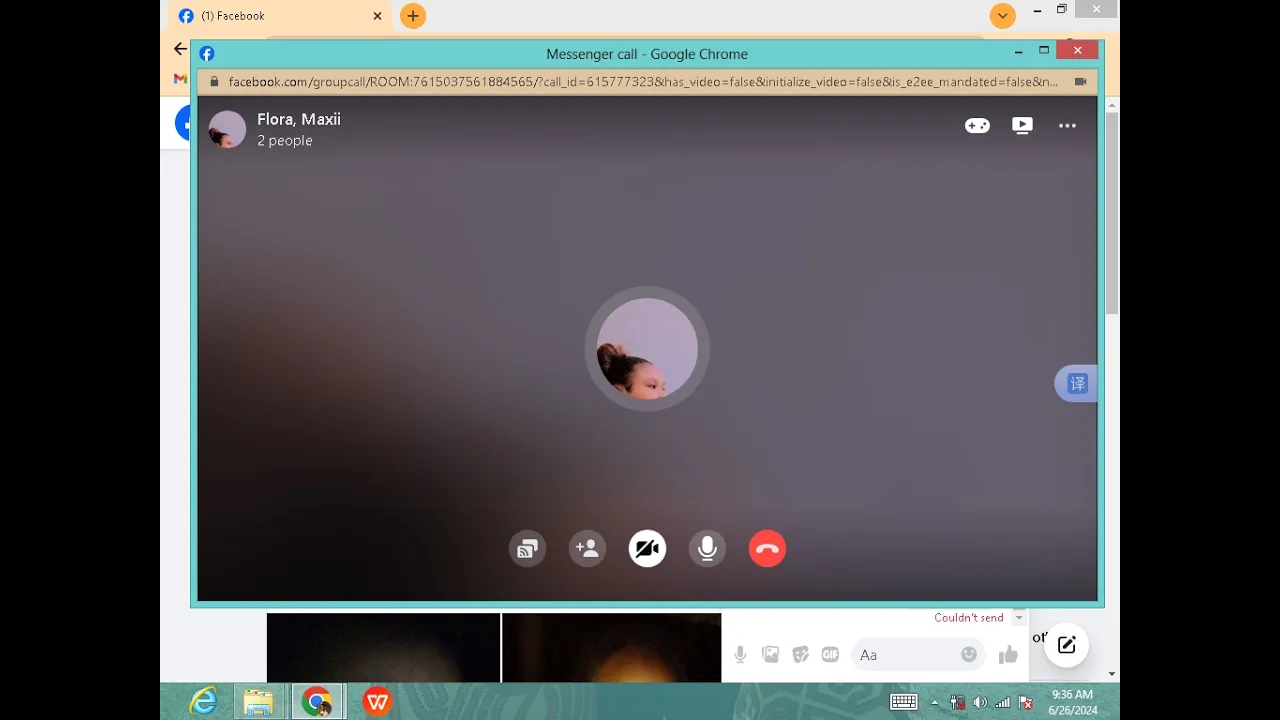
Task: Open the browser tab search dropdown
Action: pyautogui.click(x=1002, y=16)
